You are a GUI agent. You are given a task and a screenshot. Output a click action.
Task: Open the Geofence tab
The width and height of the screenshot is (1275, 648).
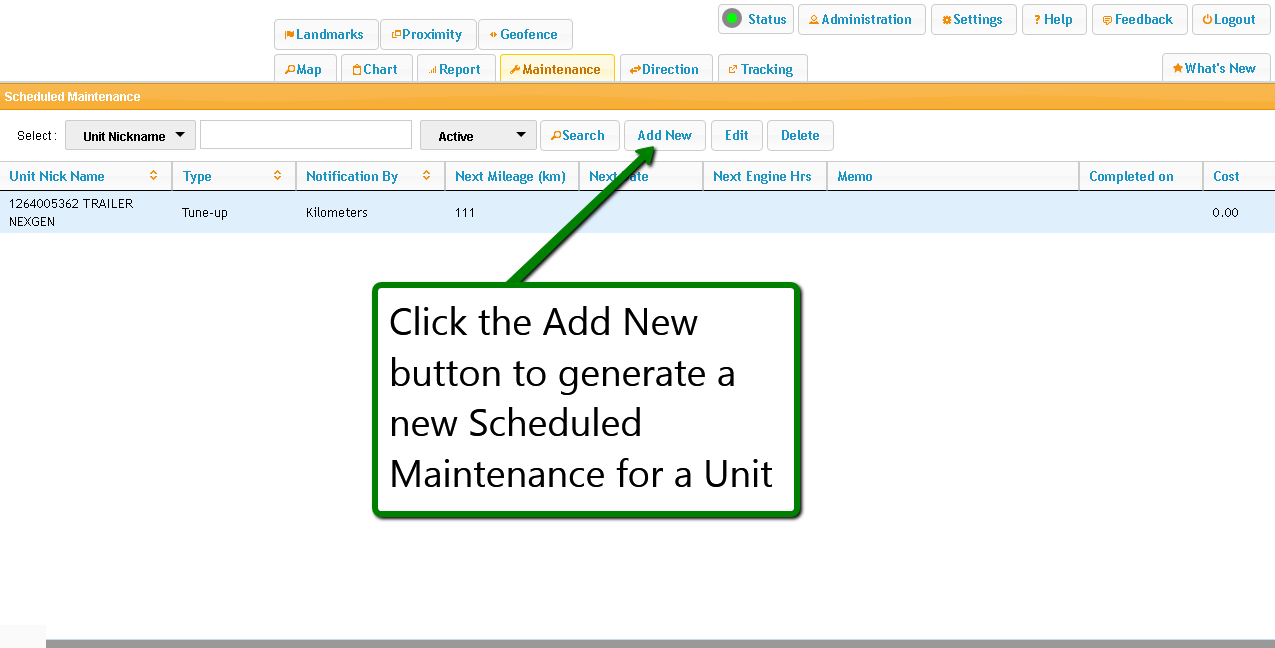point(524,35)
